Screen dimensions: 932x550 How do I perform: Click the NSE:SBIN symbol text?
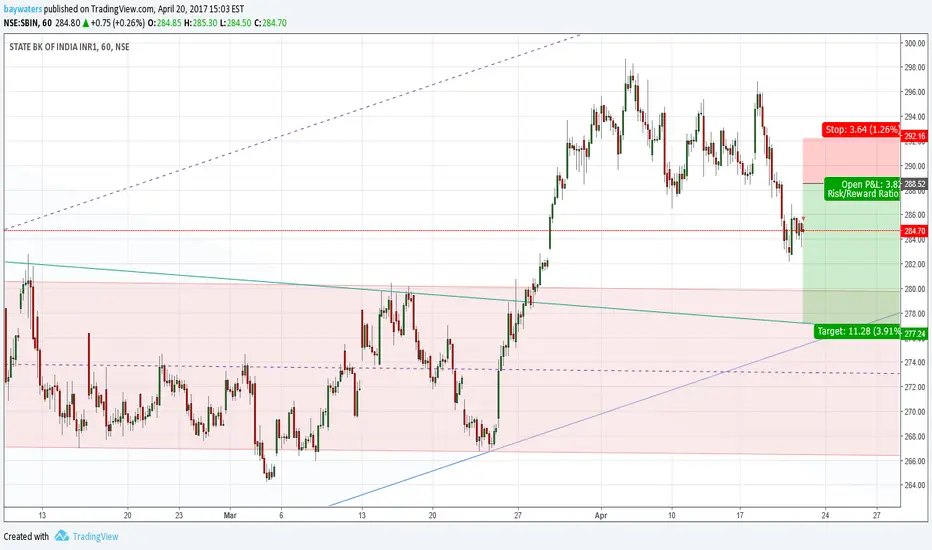(x=21, y=23)
